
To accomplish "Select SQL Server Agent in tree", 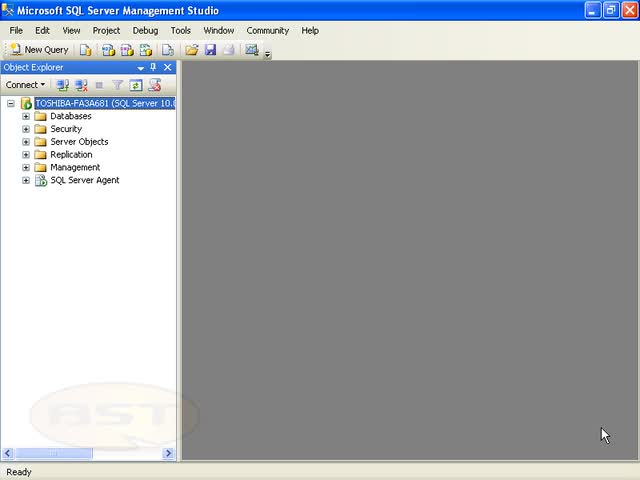I will click(84, 180).
